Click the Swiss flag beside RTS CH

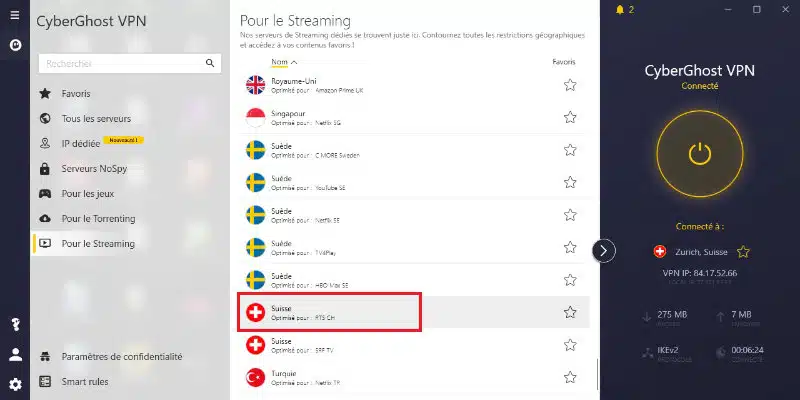click(256, 312)
